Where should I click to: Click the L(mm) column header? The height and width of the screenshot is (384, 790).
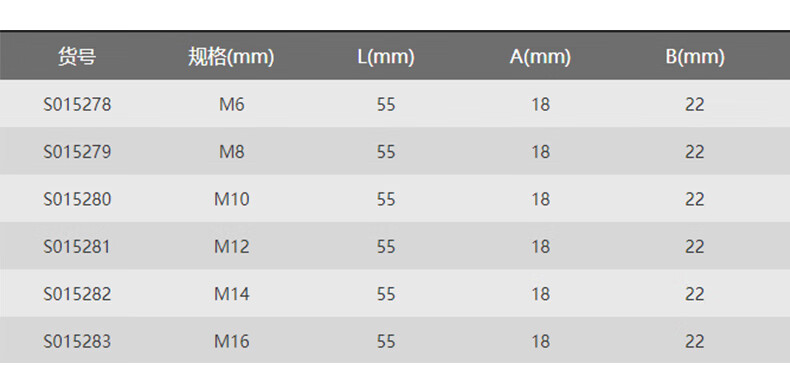point(386,57)
